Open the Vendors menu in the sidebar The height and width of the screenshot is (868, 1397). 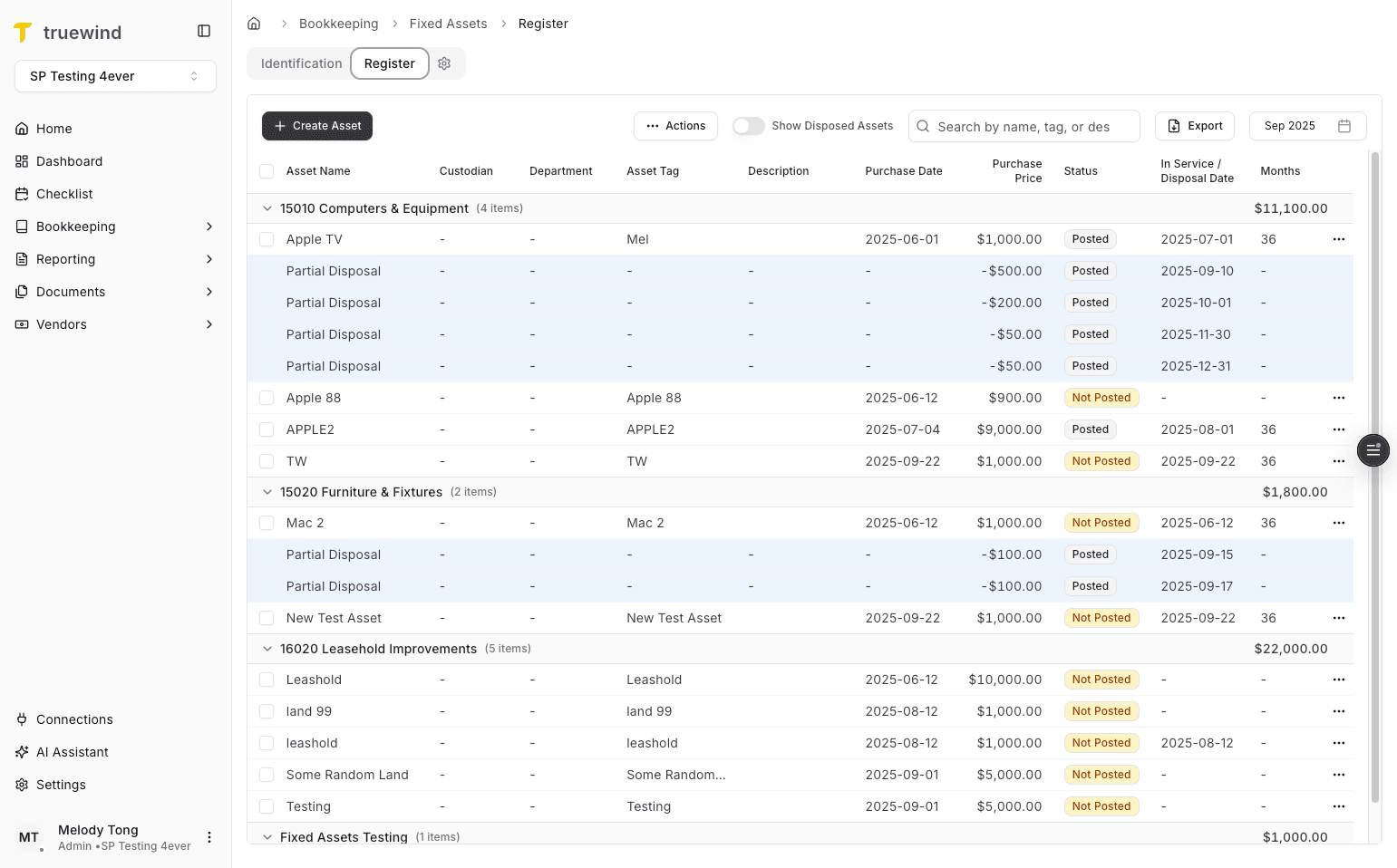tap(61, 323)
